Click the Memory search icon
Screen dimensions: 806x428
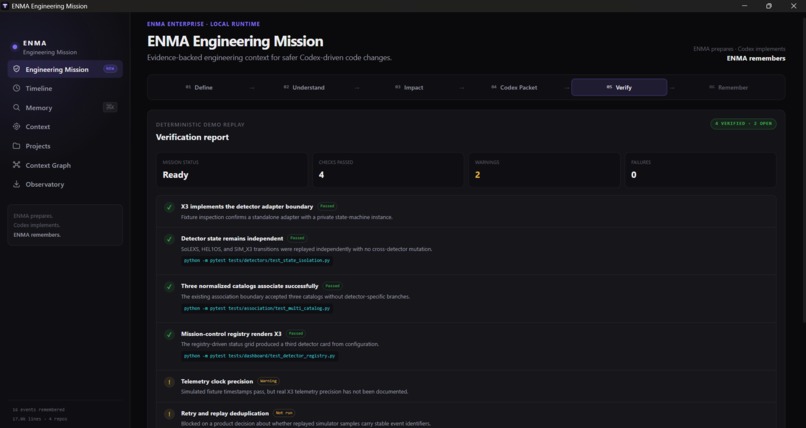coord(16,107)
